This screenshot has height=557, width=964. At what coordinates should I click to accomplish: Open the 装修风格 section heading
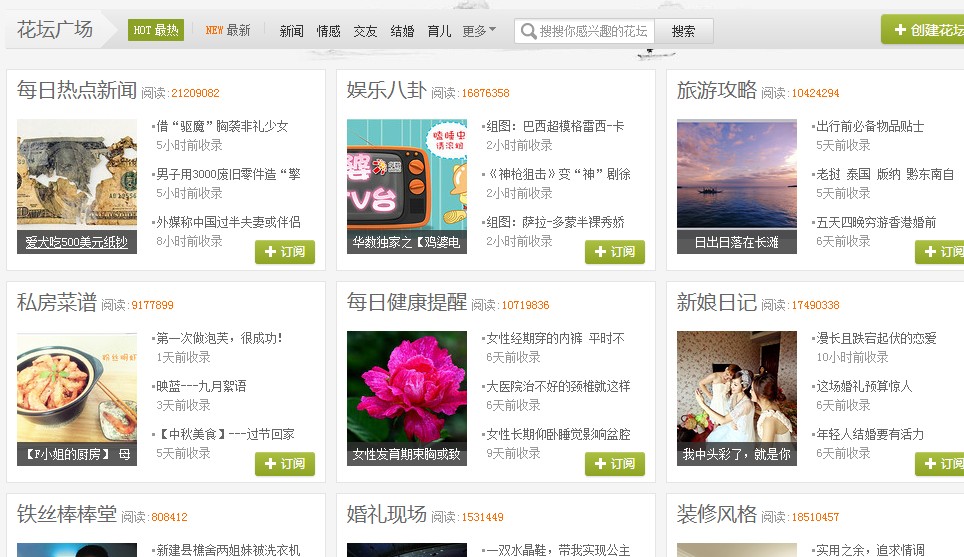pos(717,515)
